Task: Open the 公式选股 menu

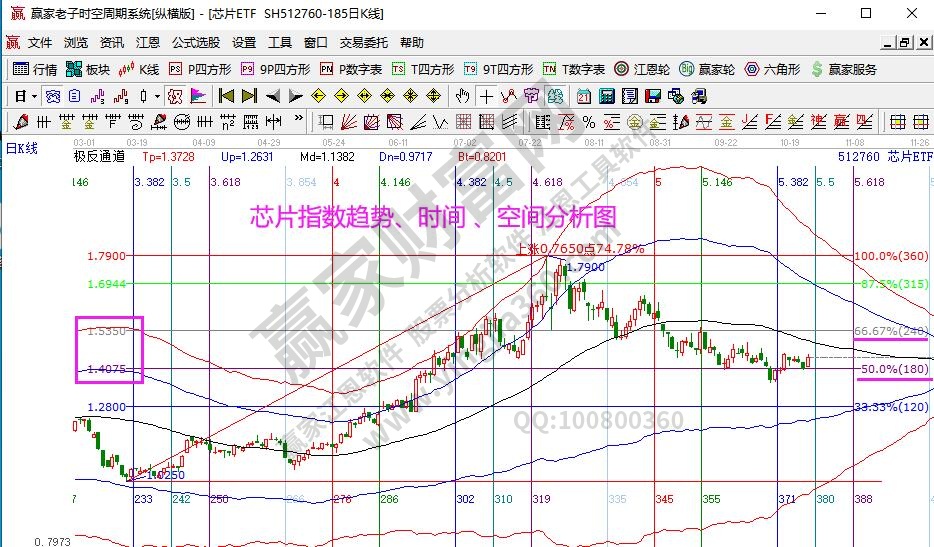Action: 196,43
